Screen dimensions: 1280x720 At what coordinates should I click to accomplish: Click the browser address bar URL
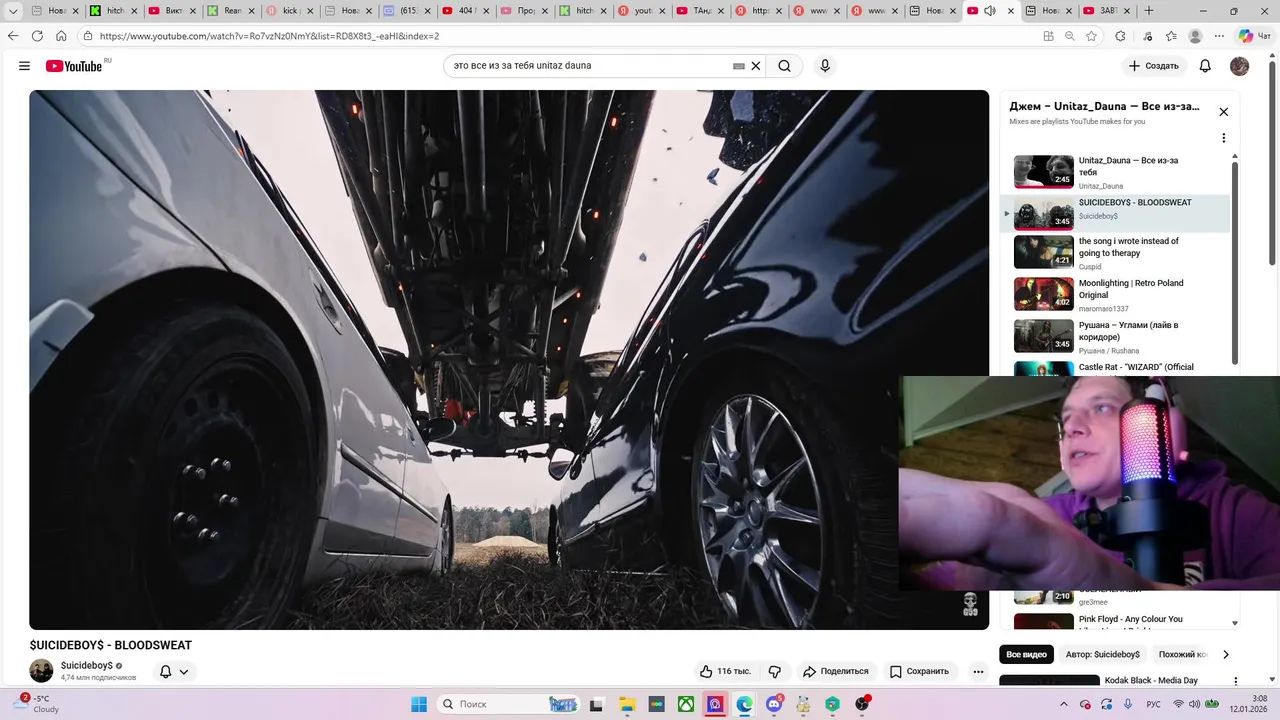[269, 36]
